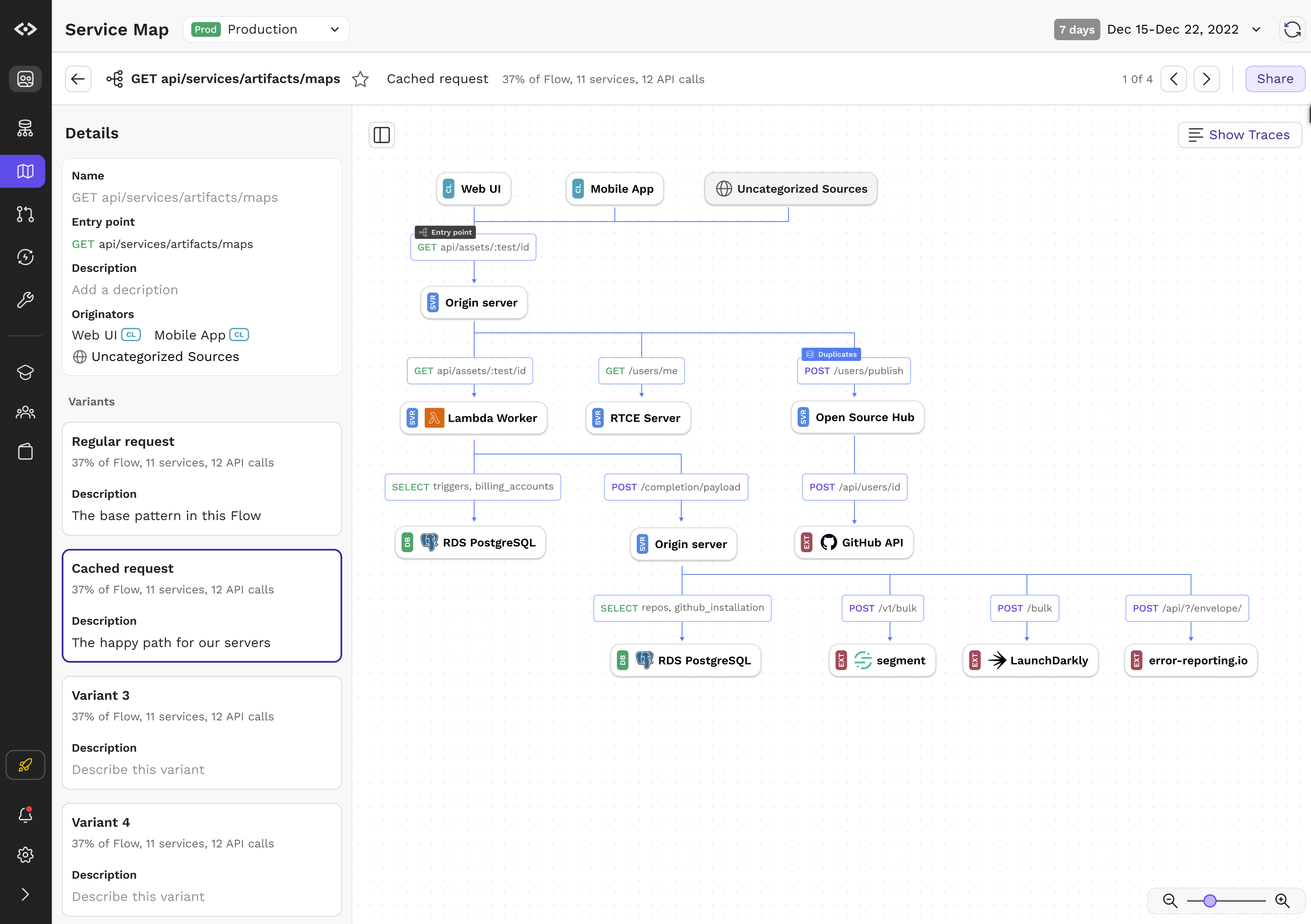
Task: Click the back arrow button
Action: tap(78, 79)
